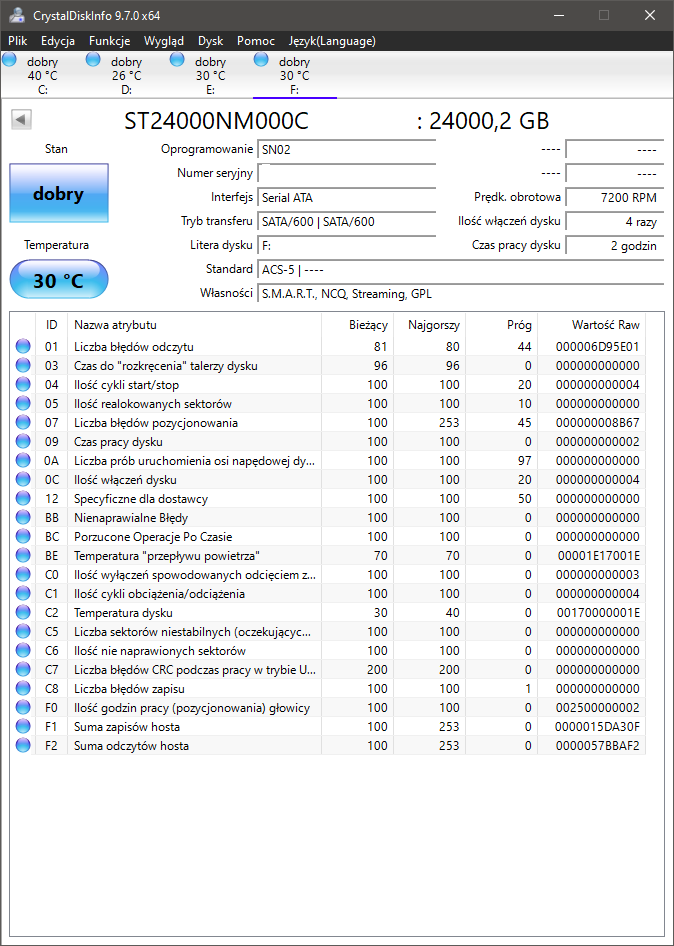Screen dimensions: 674x946
Task: Click raw value 002500000002
Action: (597, 708)
